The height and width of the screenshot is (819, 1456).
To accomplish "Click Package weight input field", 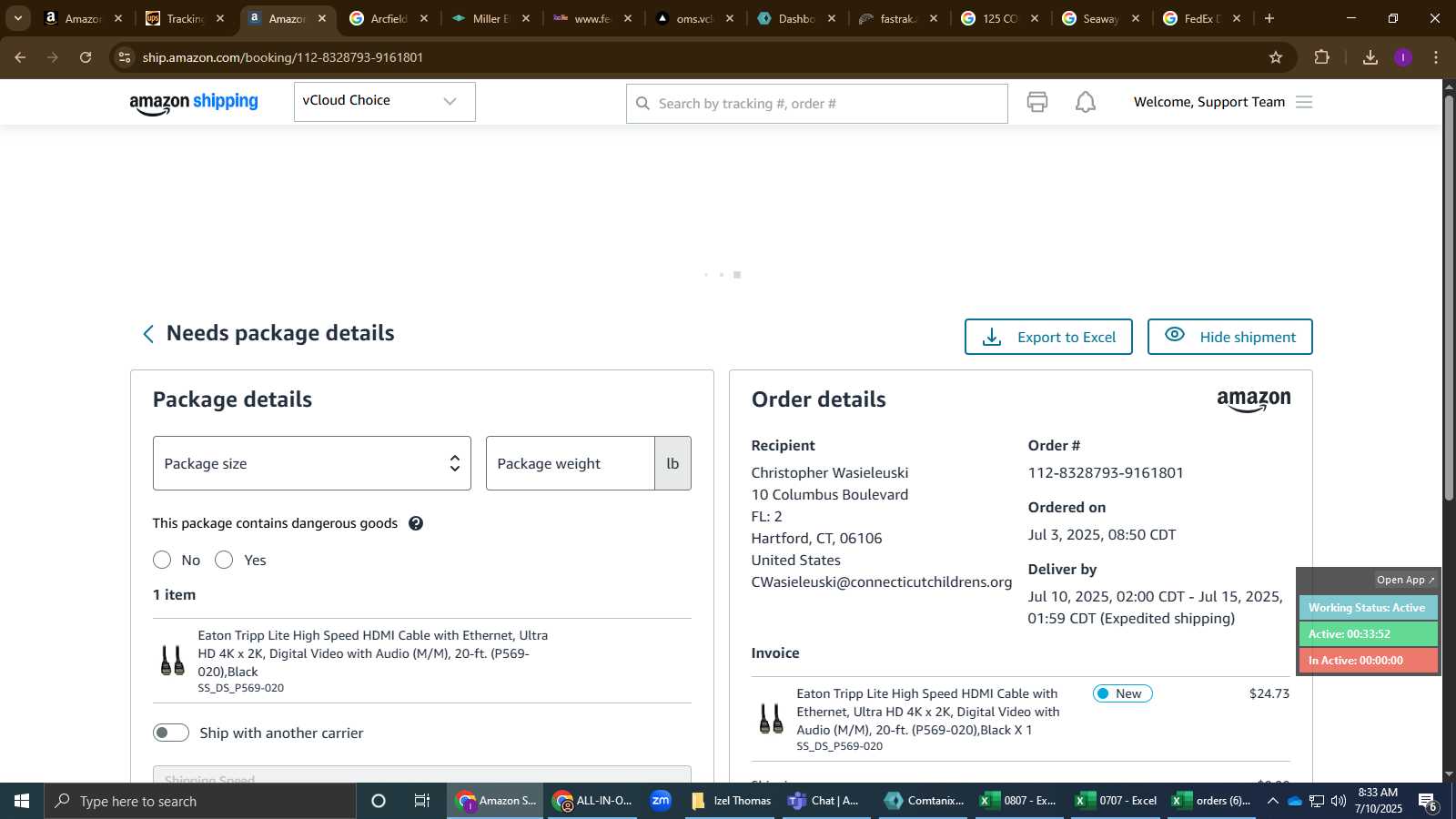I will point(571,463).
